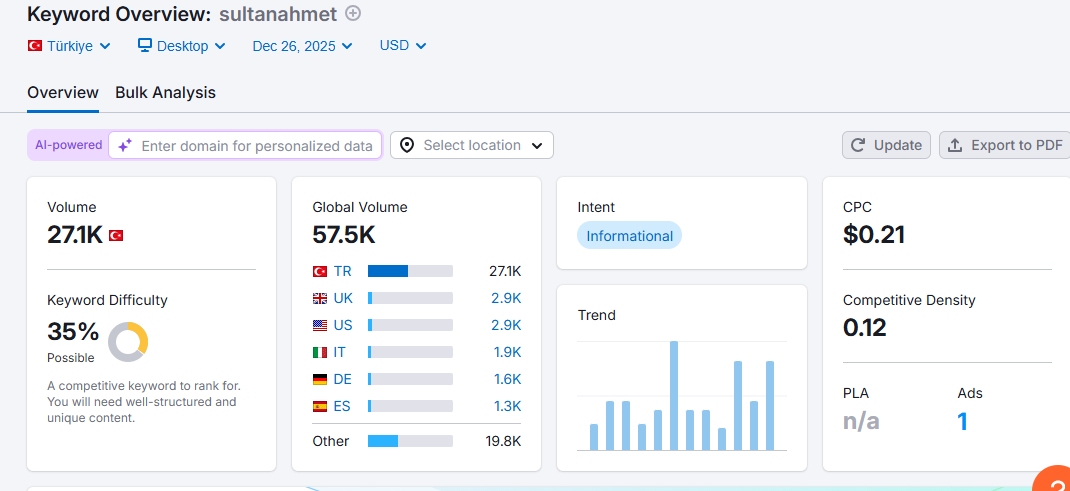This screenshot has width=1070, height=491.
Task: Open the US 2.9K volume link
Action: click(x=506, y=325)
